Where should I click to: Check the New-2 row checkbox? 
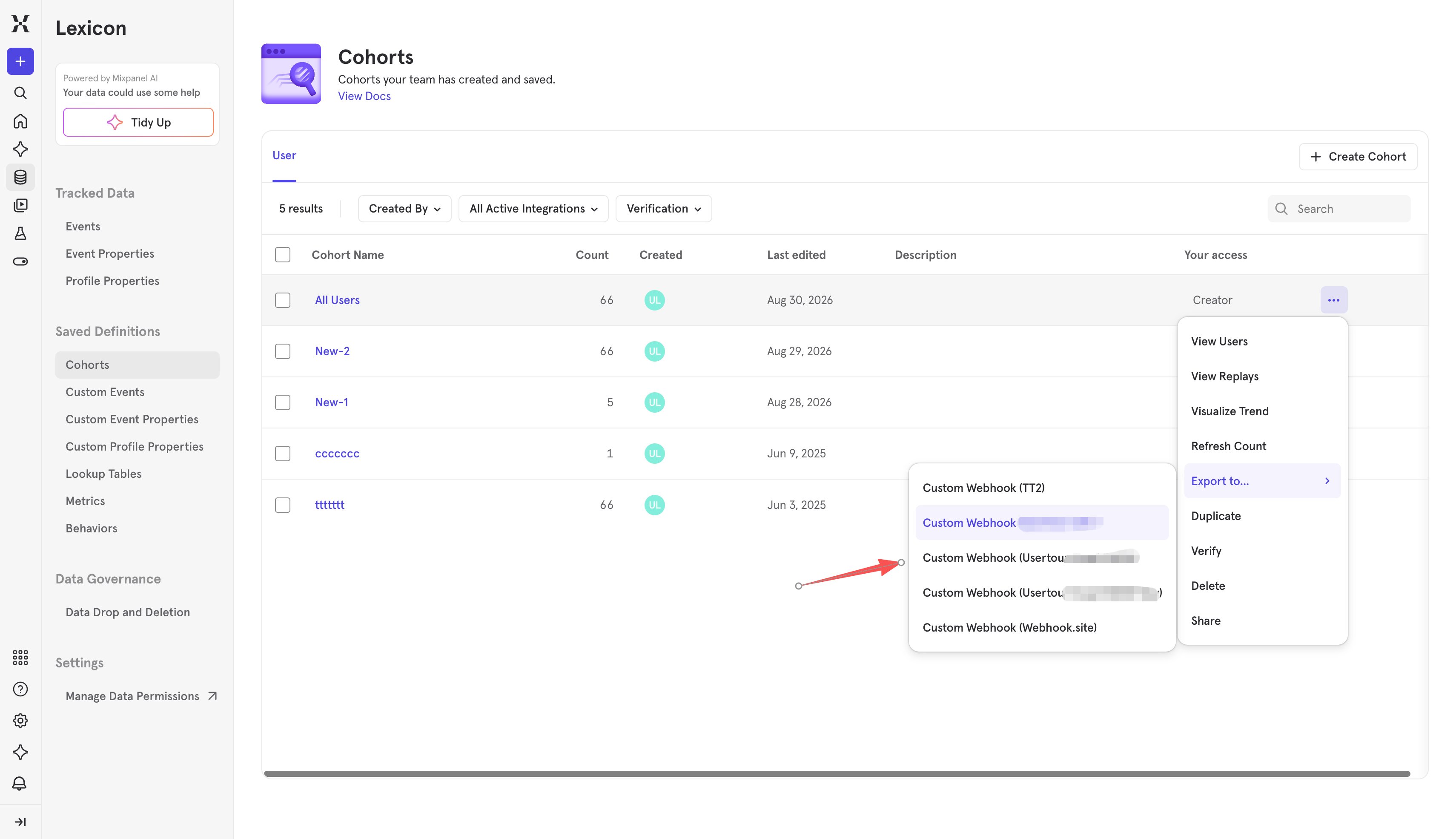coord(282,351)
